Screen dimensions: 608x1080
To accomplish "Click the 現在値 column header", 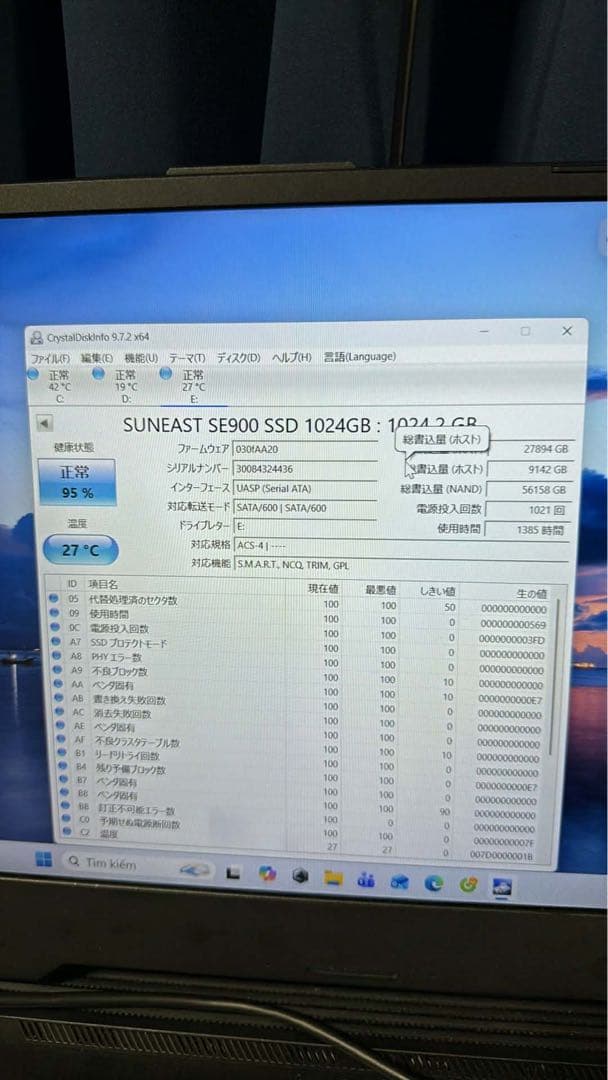I will (322, 590).
